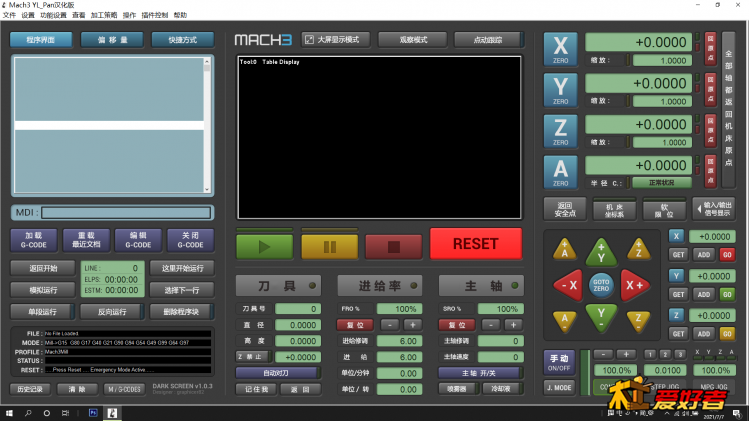749x421 pixels.
Task: Start the program with green play button
Action: point(265,247)
